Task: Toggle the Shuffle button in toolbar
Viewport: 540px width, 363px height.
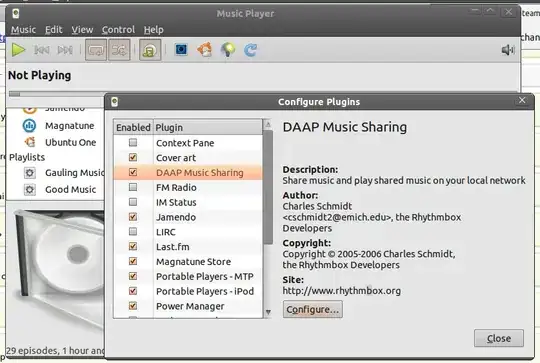Action: (x=119, y=50)
